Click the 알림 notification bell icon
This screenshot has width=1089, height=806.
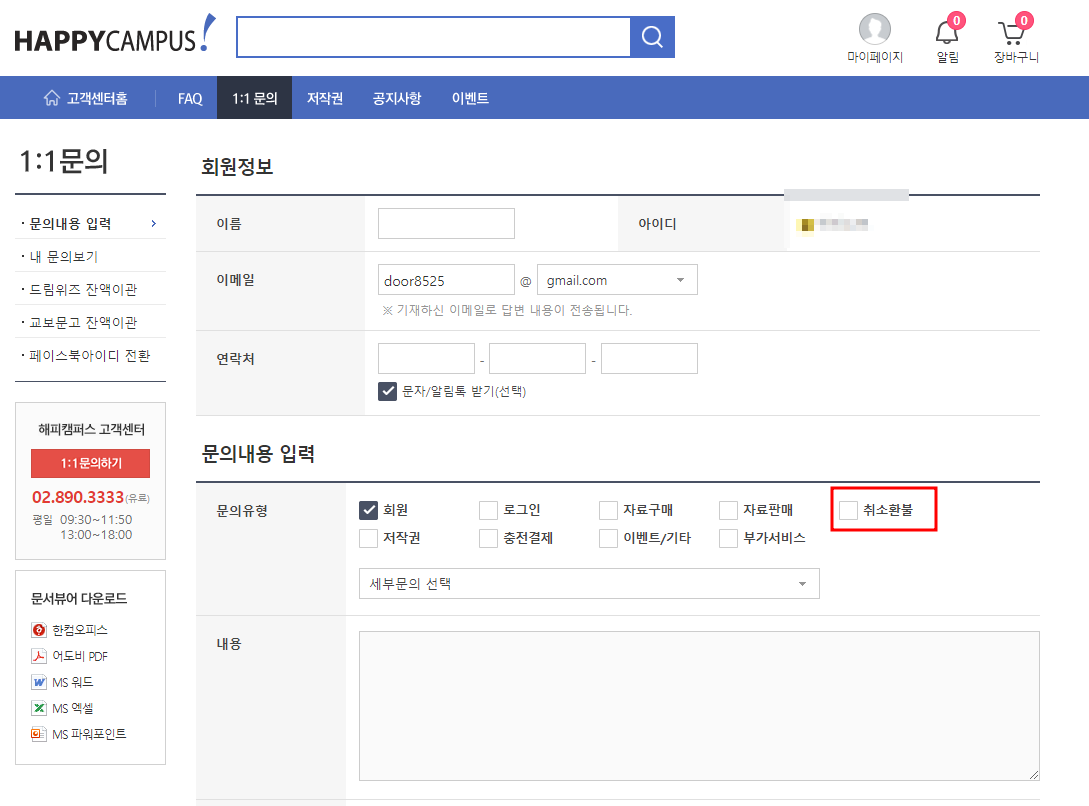pyautogui.click(x=945, y=32)
